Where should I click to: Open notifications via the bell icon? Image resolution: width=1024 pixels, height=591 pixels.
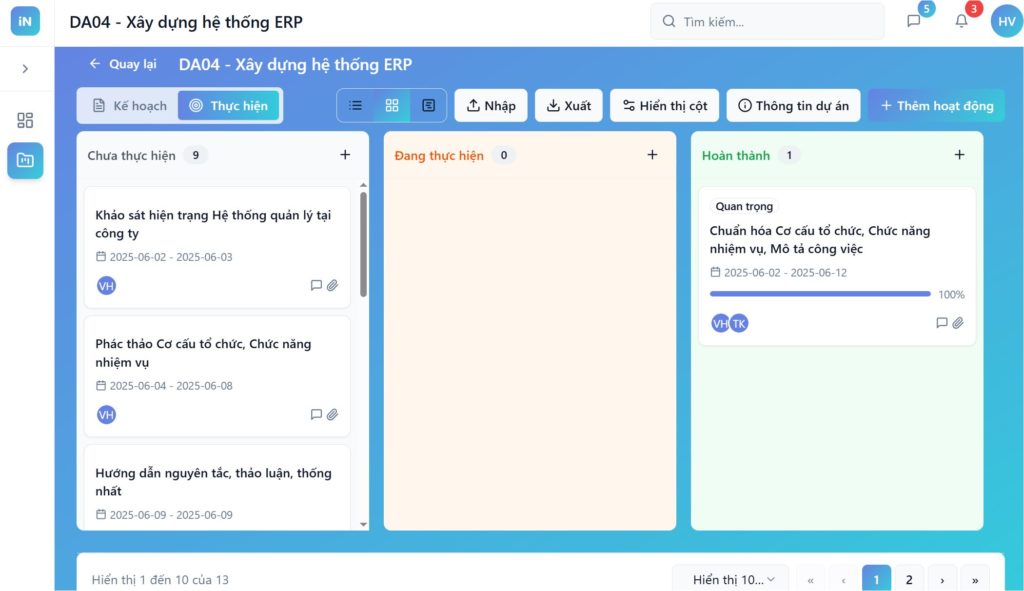961,21
